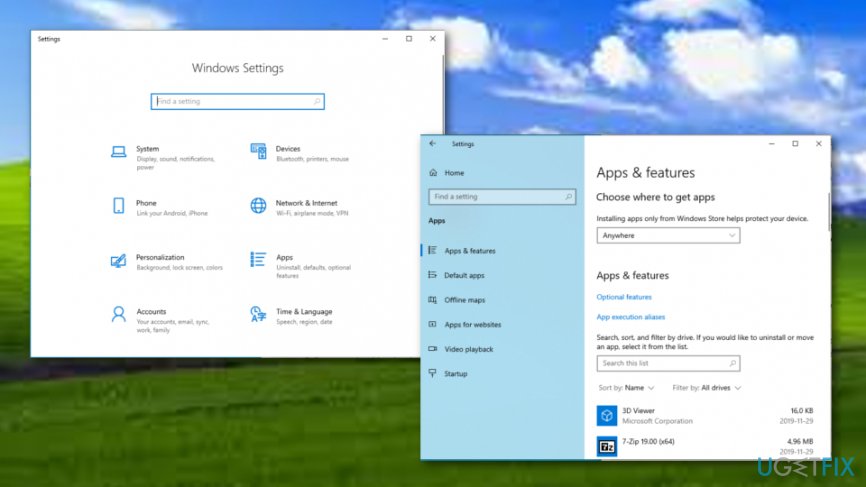Open Network & Internet settings label
Screen dimensions: 866x487
coord(307,203)
